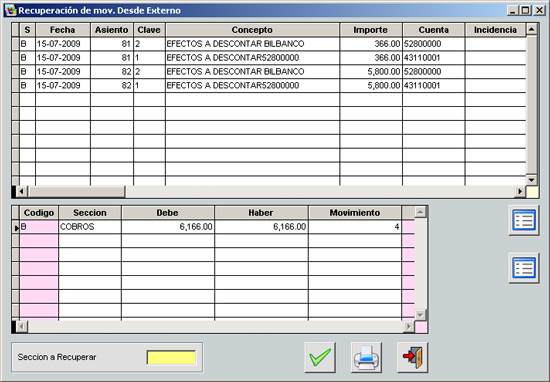Select concept EFECTOS A DESCONTAR52800000 asiento 82
This screenshot has width=550, height=382.
(x=252, y=85)
